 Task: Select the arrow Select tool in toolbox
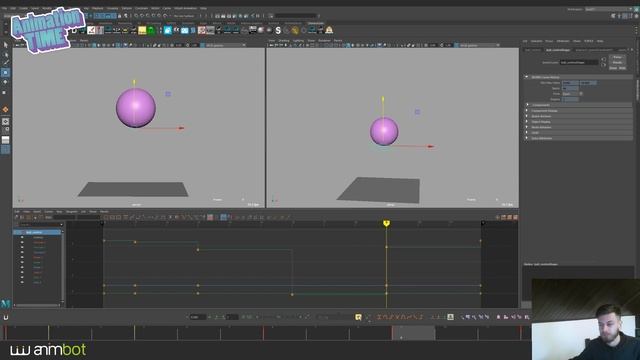coord(5,45)
